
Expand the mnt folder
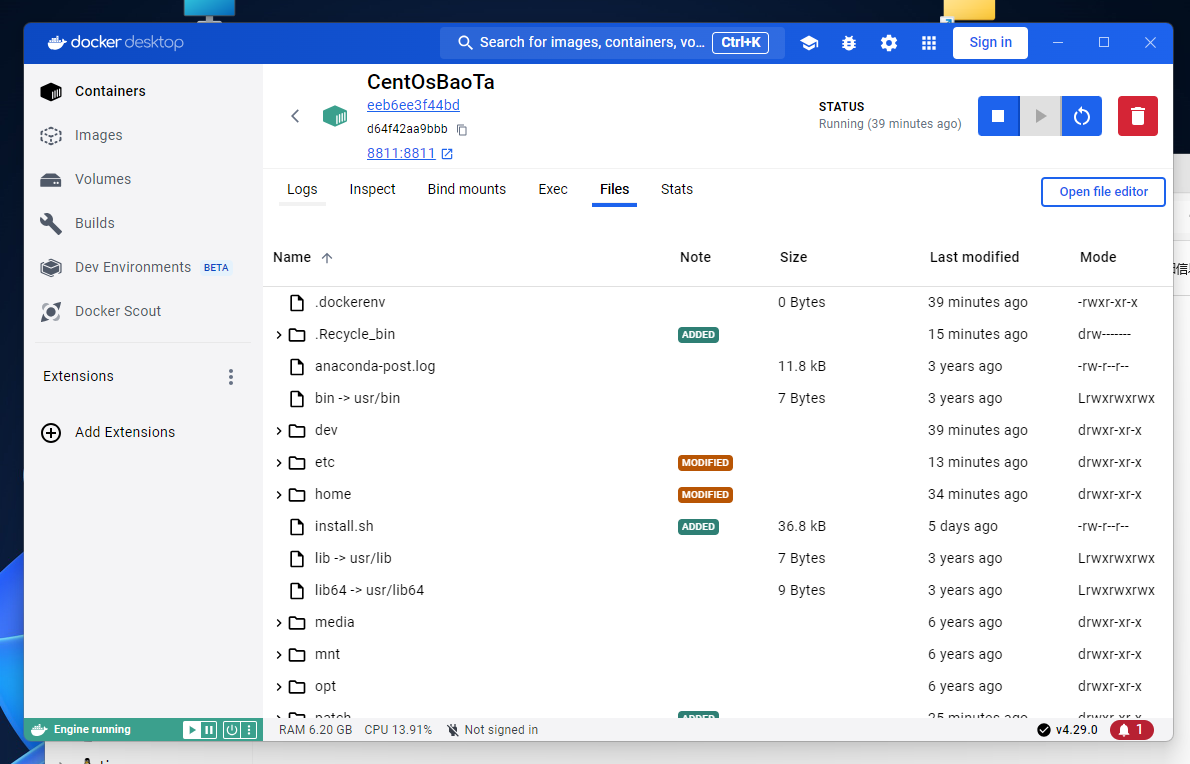click(x=279, y=655)
